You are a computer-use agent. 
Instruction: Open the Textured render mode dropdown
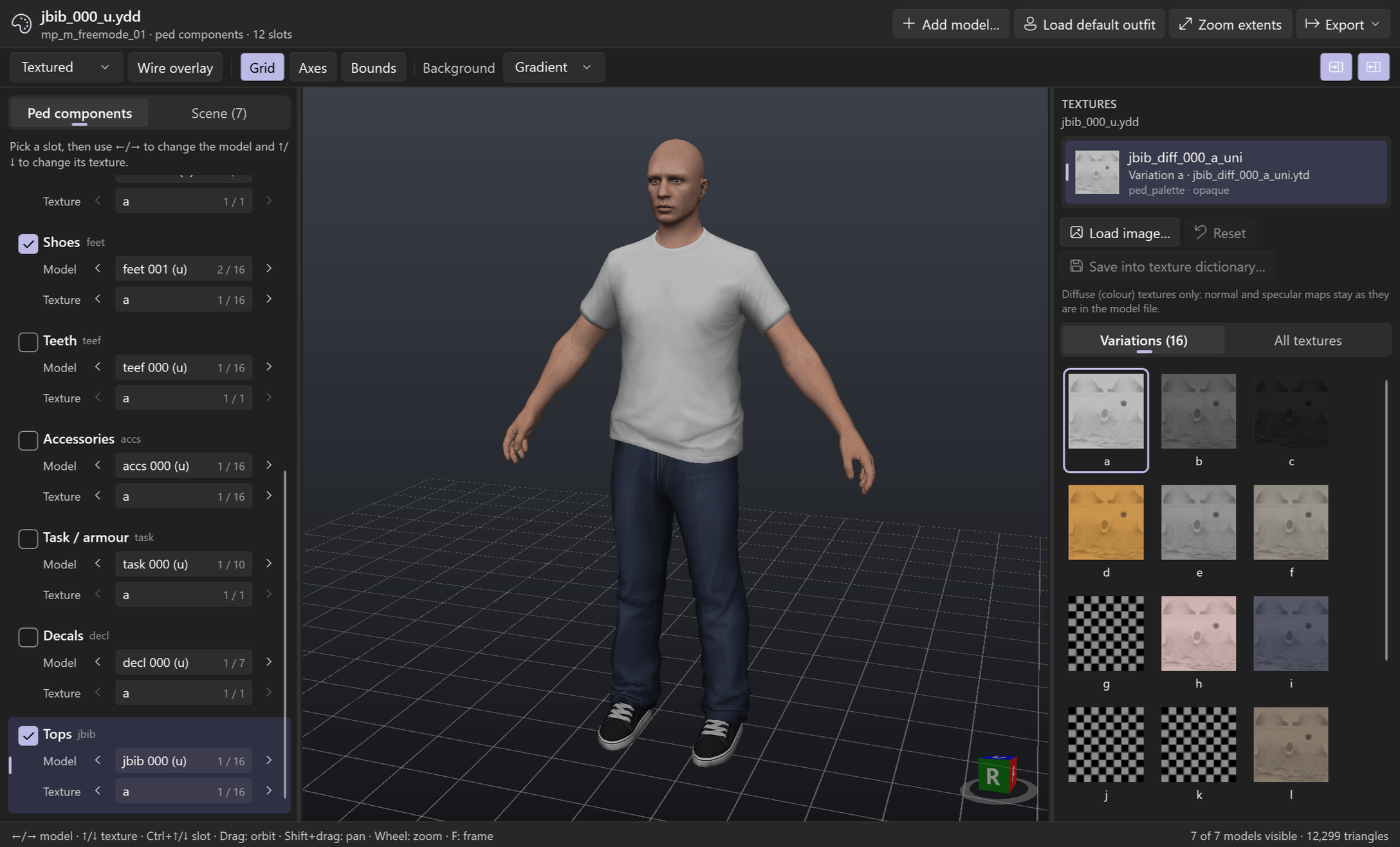tap(66, 67)
